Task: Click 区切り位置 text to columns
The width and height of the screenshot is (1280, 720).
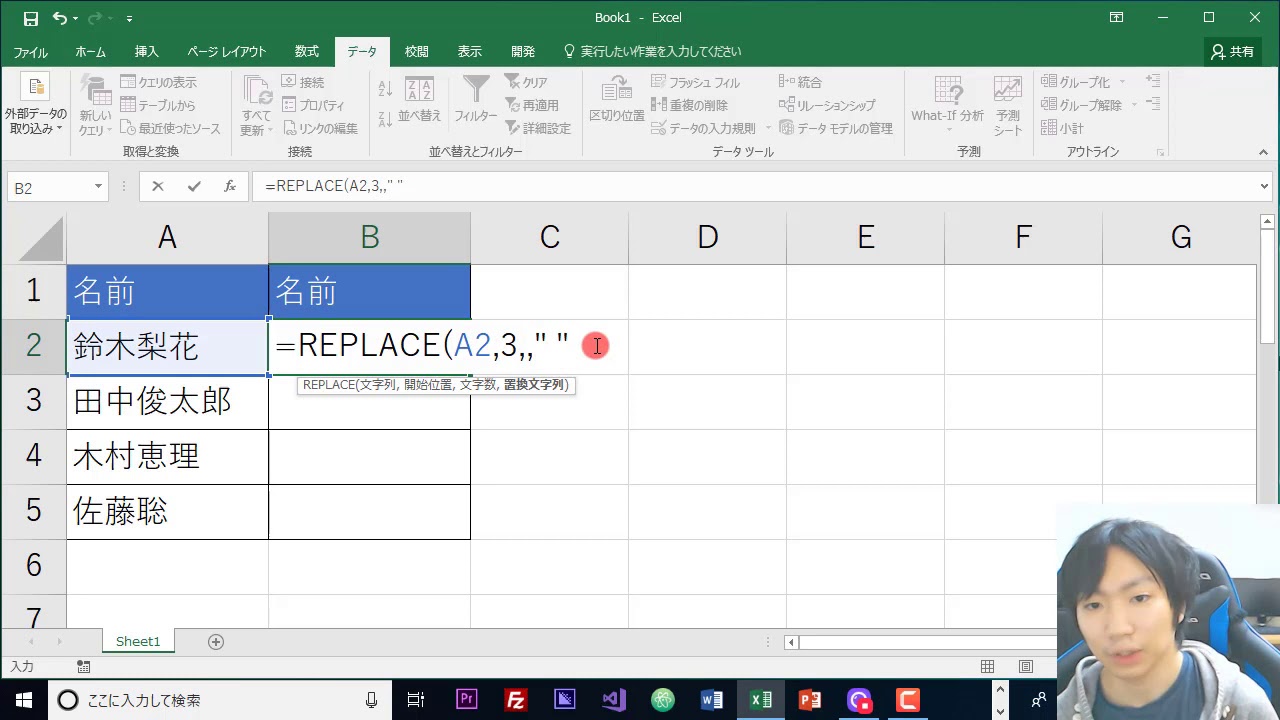Action: (x=617, y=100)
